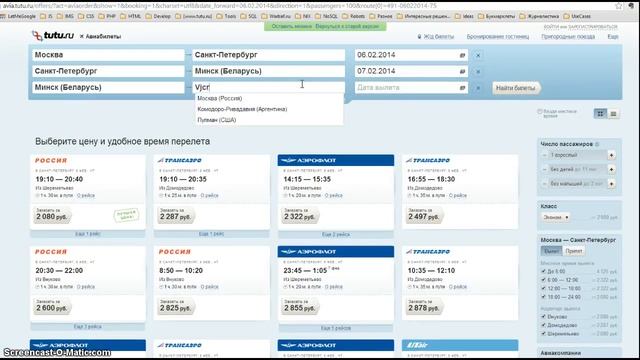The height and width of the screenshot is (360, 640).
Task: Expand more flights under the 2 322 руб. card
Action: 336,234
